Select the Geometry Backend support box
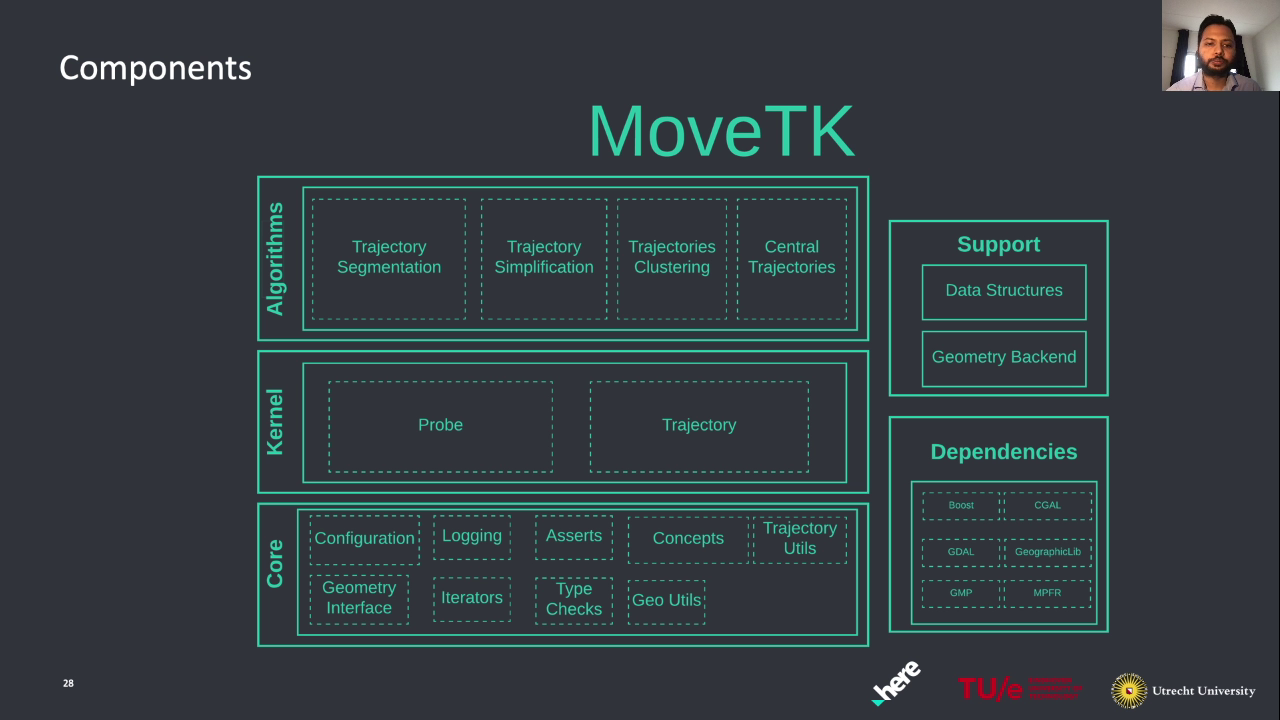1280x720 pixels. (1003, 358)
